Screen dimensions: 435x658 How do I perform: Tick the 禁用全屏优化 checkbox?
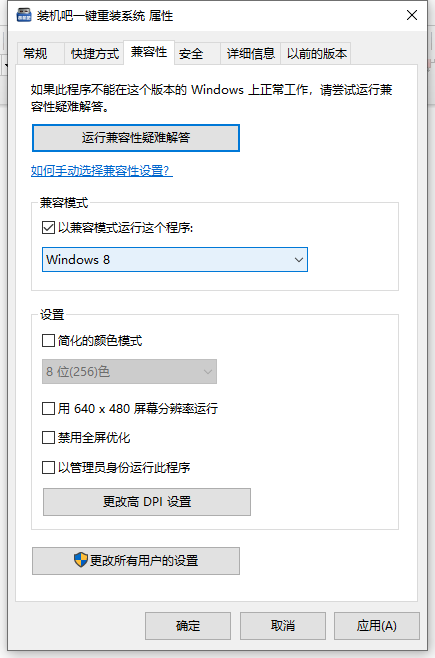(48, 438)
